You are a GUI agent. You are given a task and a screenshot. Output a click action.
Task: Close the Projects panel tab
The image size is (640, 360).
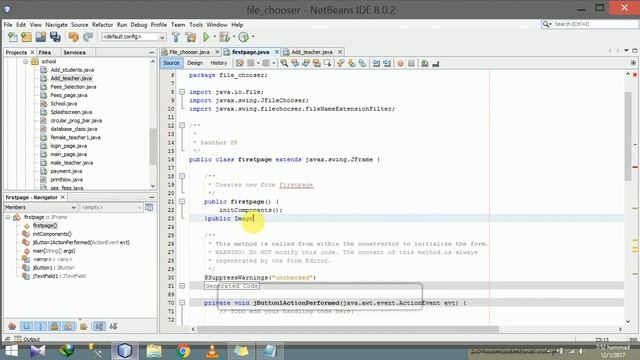pyautogui.click(x=32, y=53)
